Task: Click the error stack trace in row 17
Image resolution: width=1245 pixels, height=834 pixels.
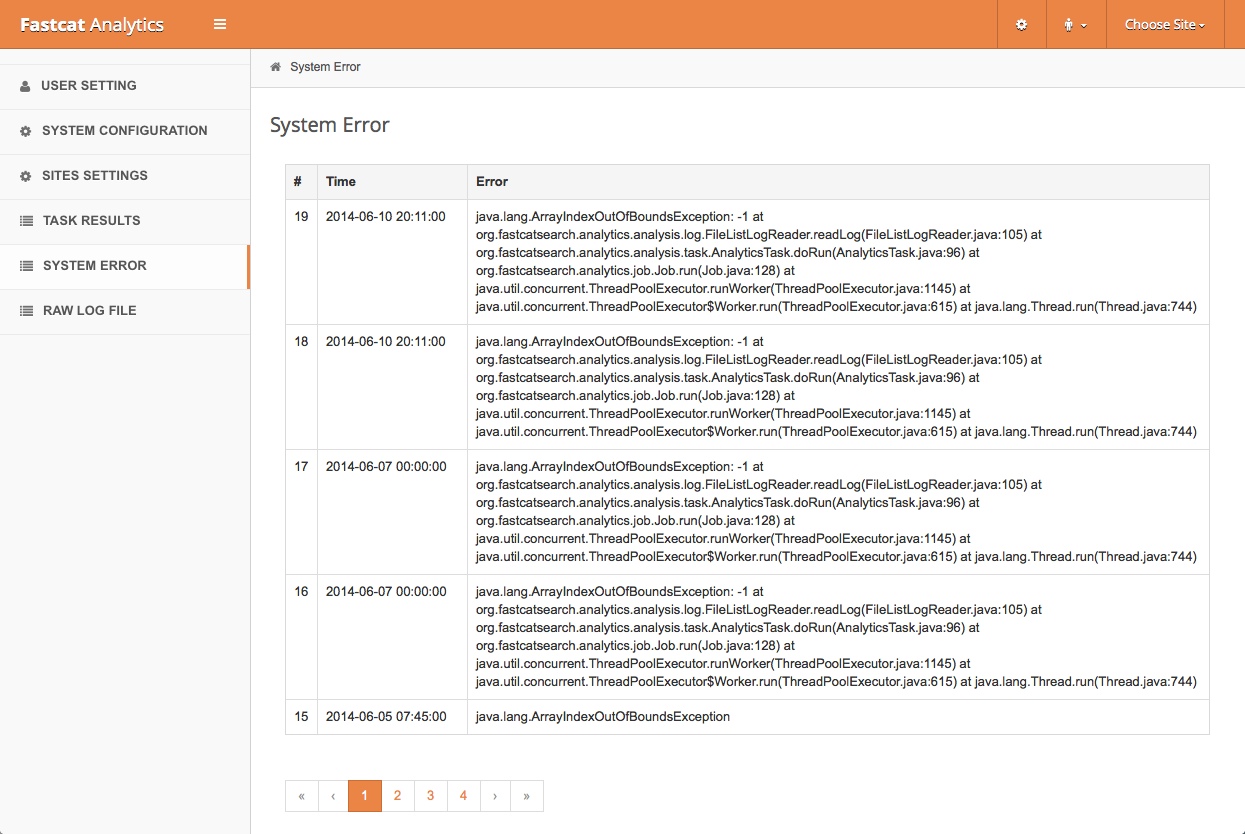Action: point(836,511)
